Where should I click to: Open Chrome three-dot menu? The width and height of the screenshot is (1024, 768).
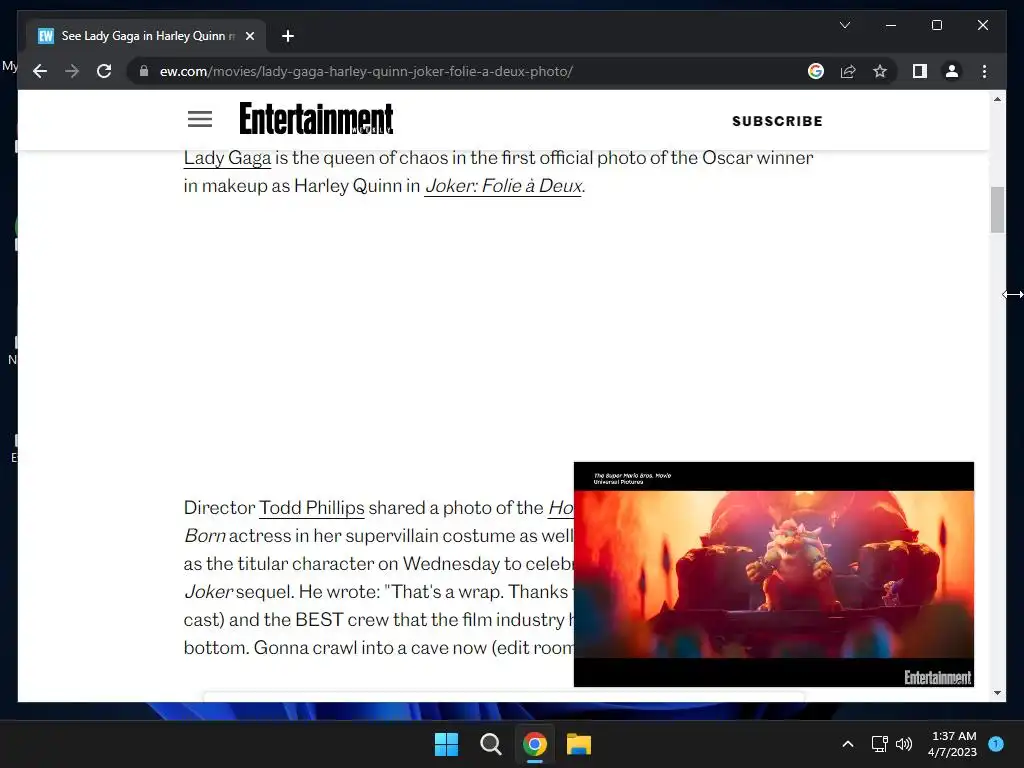coord(984,71)
